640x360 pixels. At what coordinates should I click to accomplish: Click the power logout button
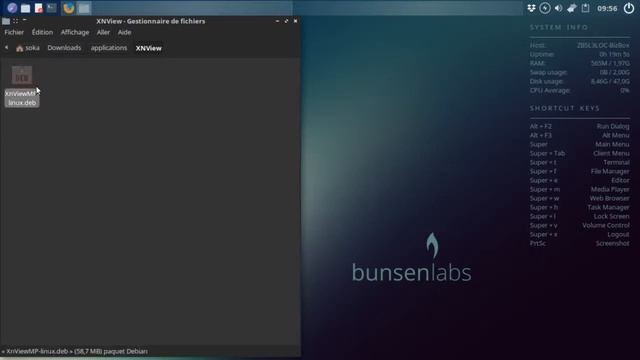[629, 8]
